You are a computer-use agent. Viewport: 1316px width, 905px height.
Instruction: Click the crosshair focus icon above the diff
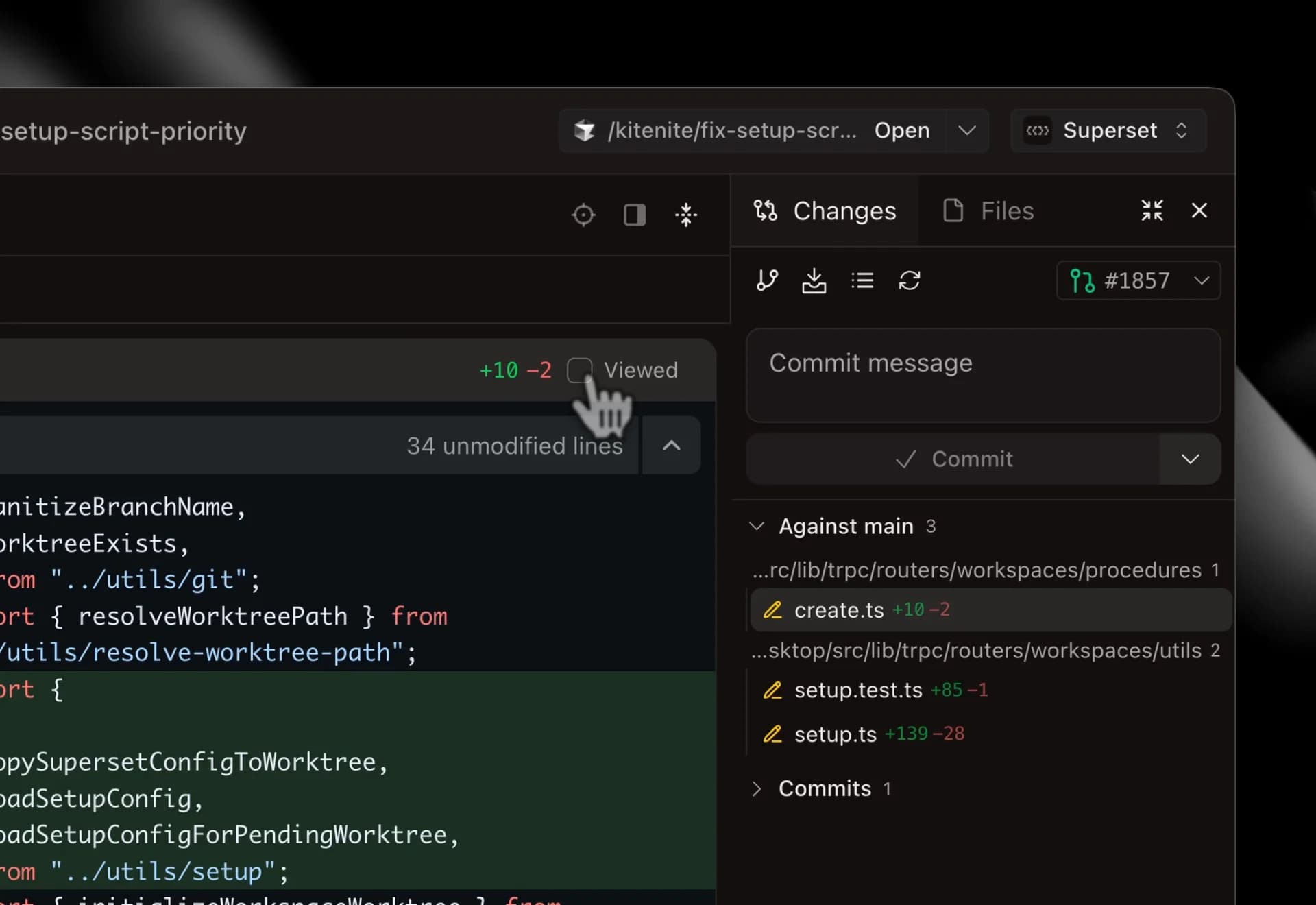(583, 215)
